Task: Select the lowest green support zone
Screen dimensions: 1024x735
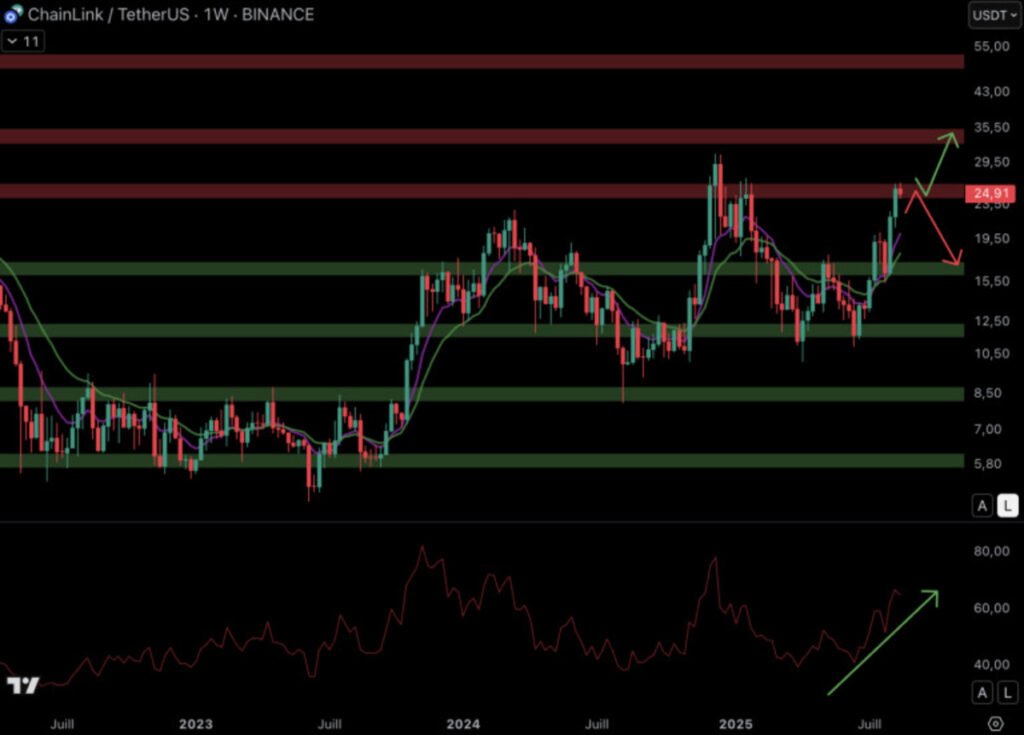Action: [480, 461]
